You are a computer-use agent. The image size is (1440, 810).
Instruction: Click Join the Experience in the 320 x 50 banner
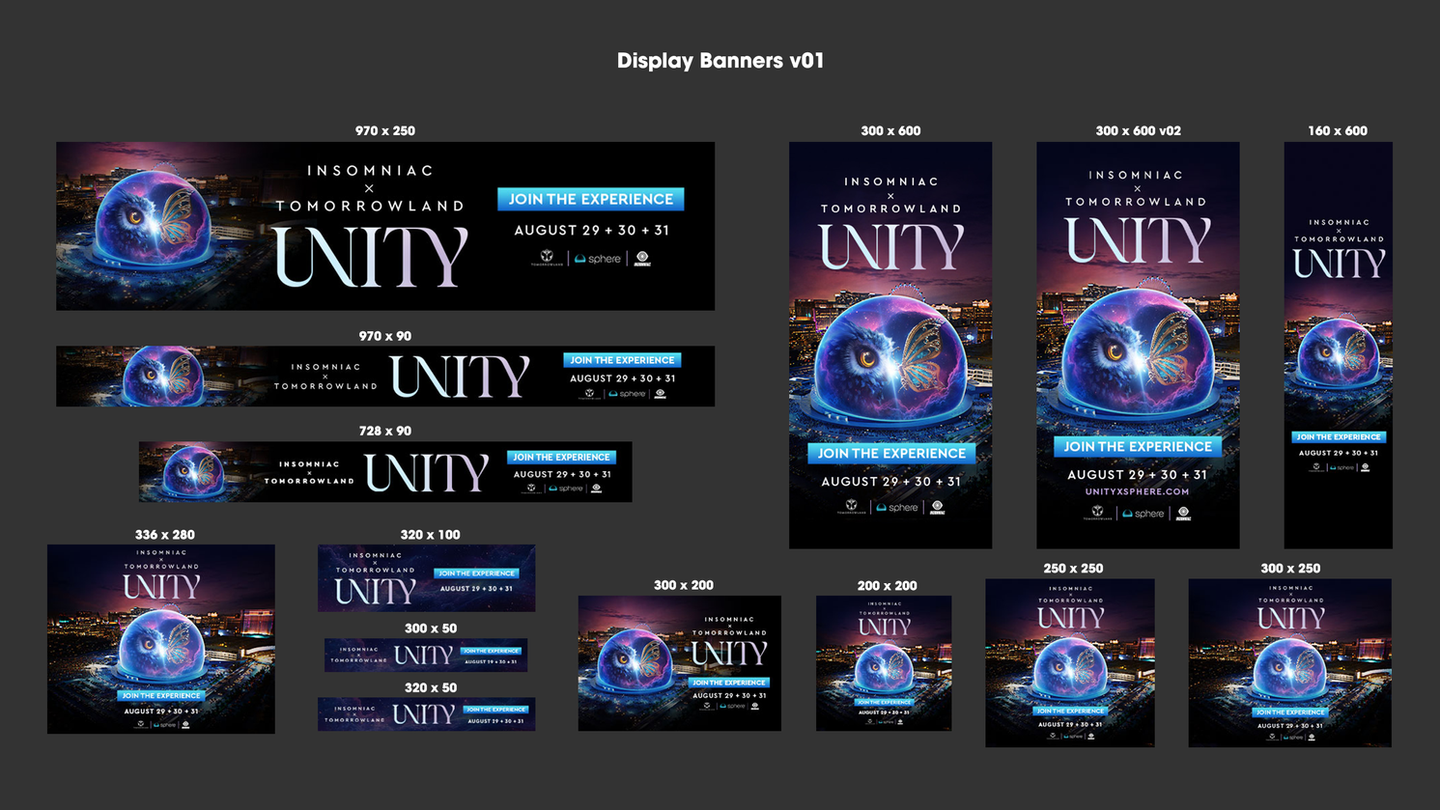[x=497, y=710]
